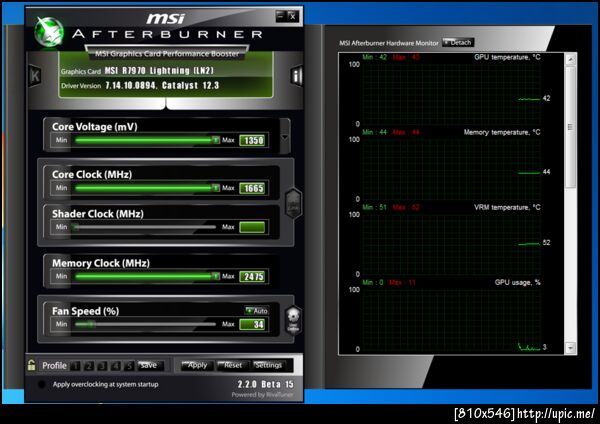
Task: Click the hardware monitor scrollbar up arrow
Action: (x=571, y=59)
